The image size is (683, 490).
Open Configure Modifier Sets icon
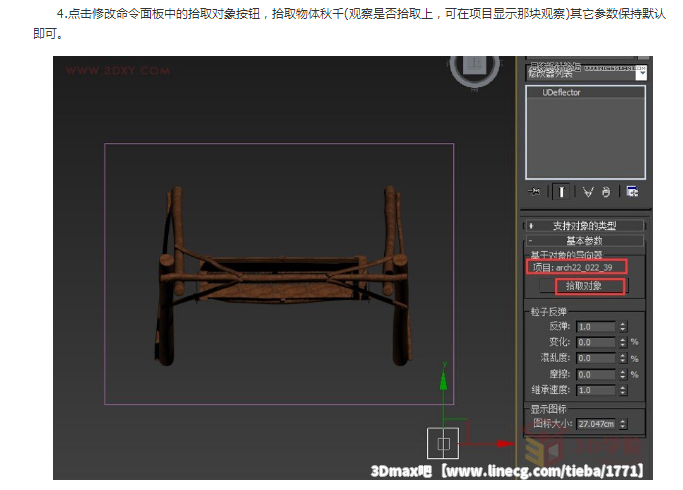(632, 192)
